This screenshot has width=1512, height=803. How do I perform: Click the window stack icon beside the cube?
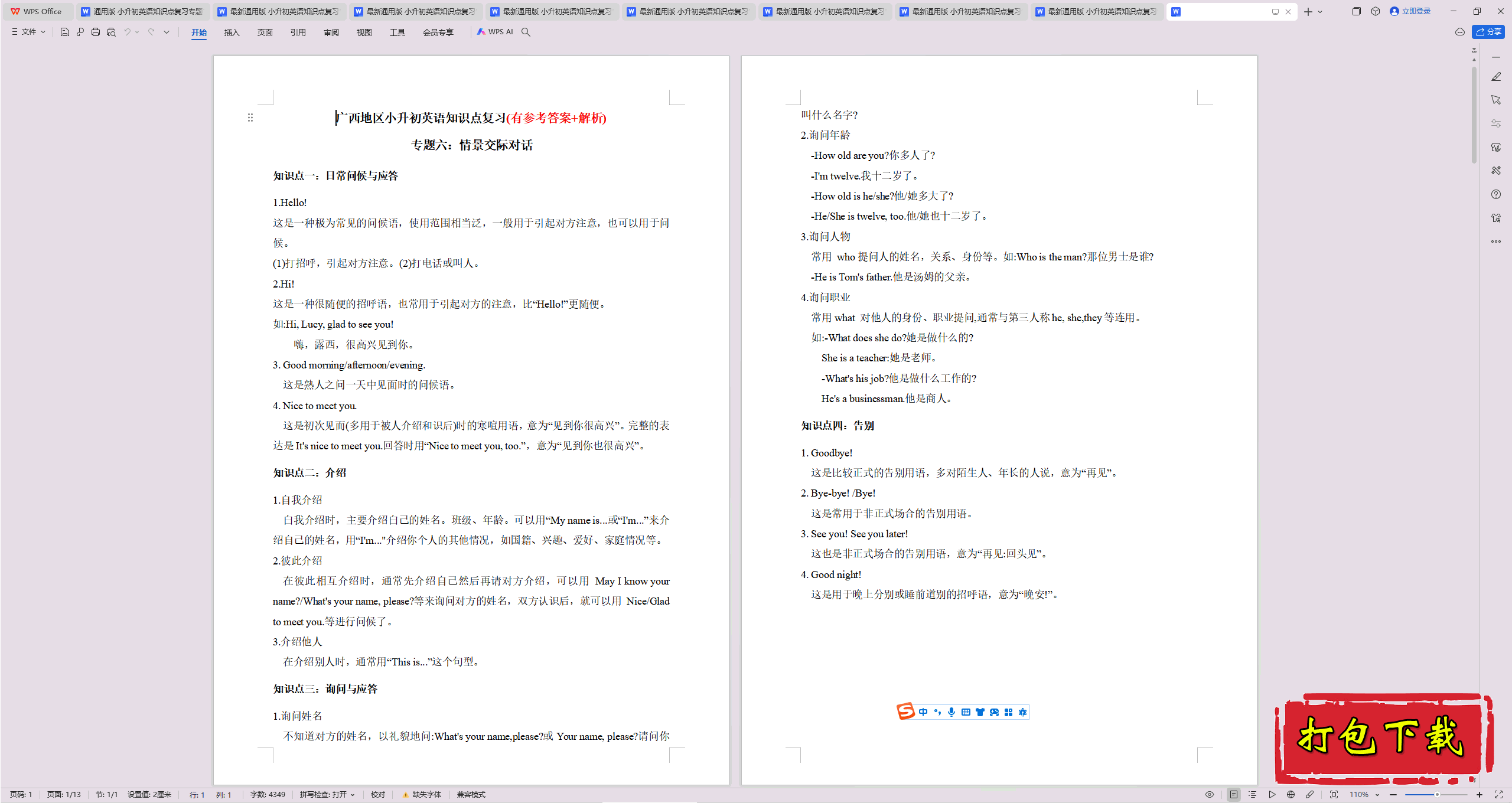pyautogui.click(x=1356, y=11)
